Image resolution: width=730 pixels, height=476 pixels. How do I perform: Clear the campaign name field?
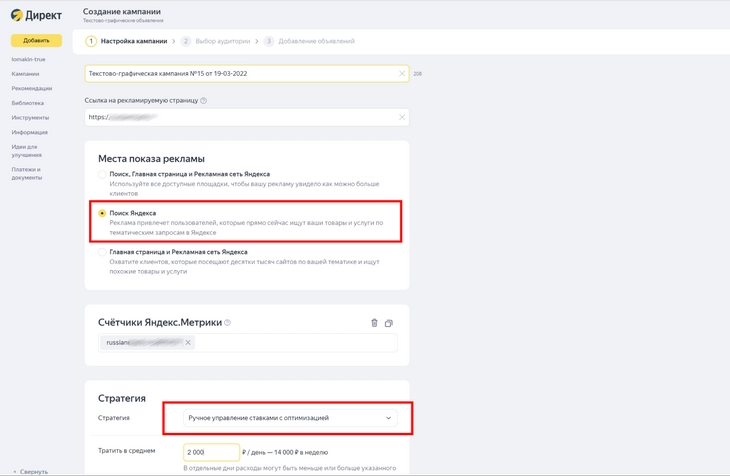coord(402,74)
